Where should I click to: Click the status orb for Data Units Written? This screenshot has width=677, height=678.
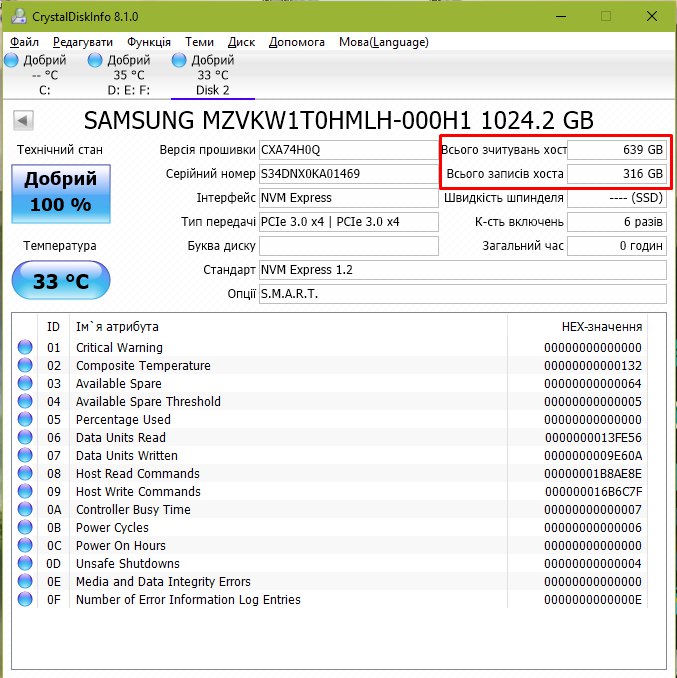click(x=25, y=455)
